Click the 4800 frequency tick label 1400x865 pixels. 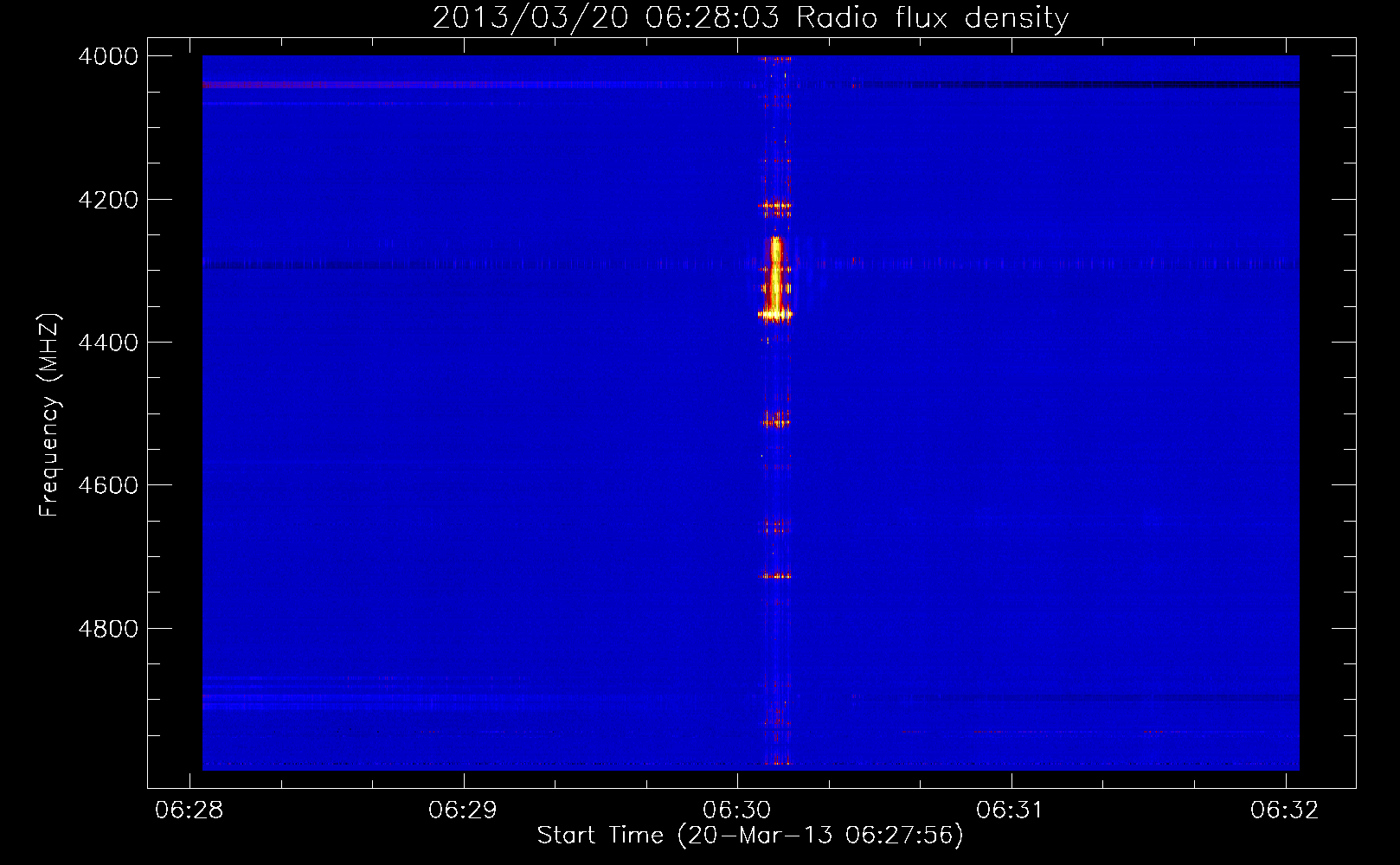point(108,629)
